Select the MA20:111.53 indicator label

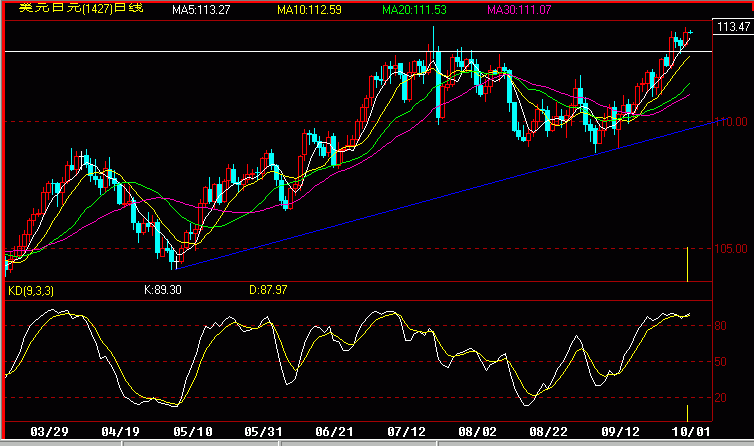(414, 10)
